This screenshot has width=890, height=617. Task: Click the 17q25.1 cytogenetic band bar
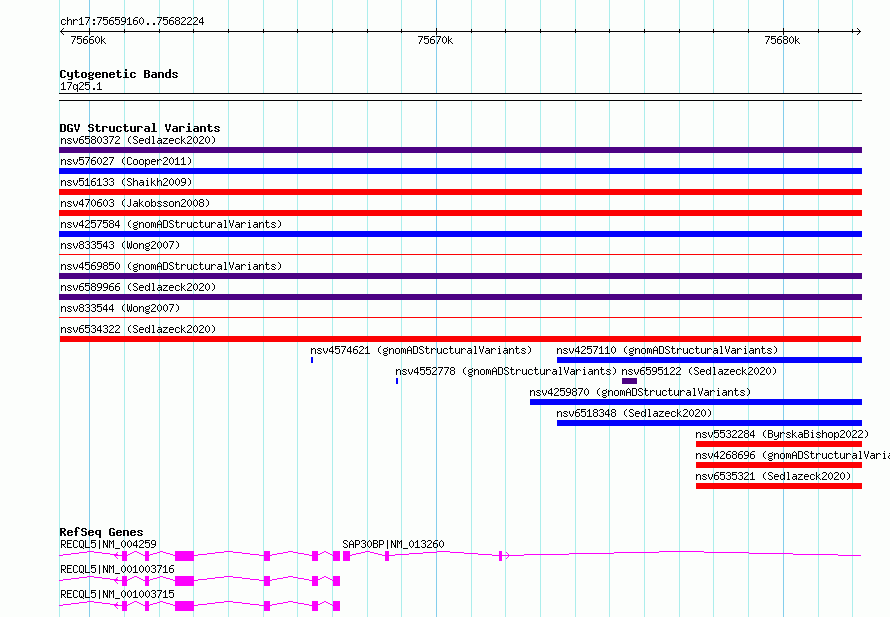point(460,97)
